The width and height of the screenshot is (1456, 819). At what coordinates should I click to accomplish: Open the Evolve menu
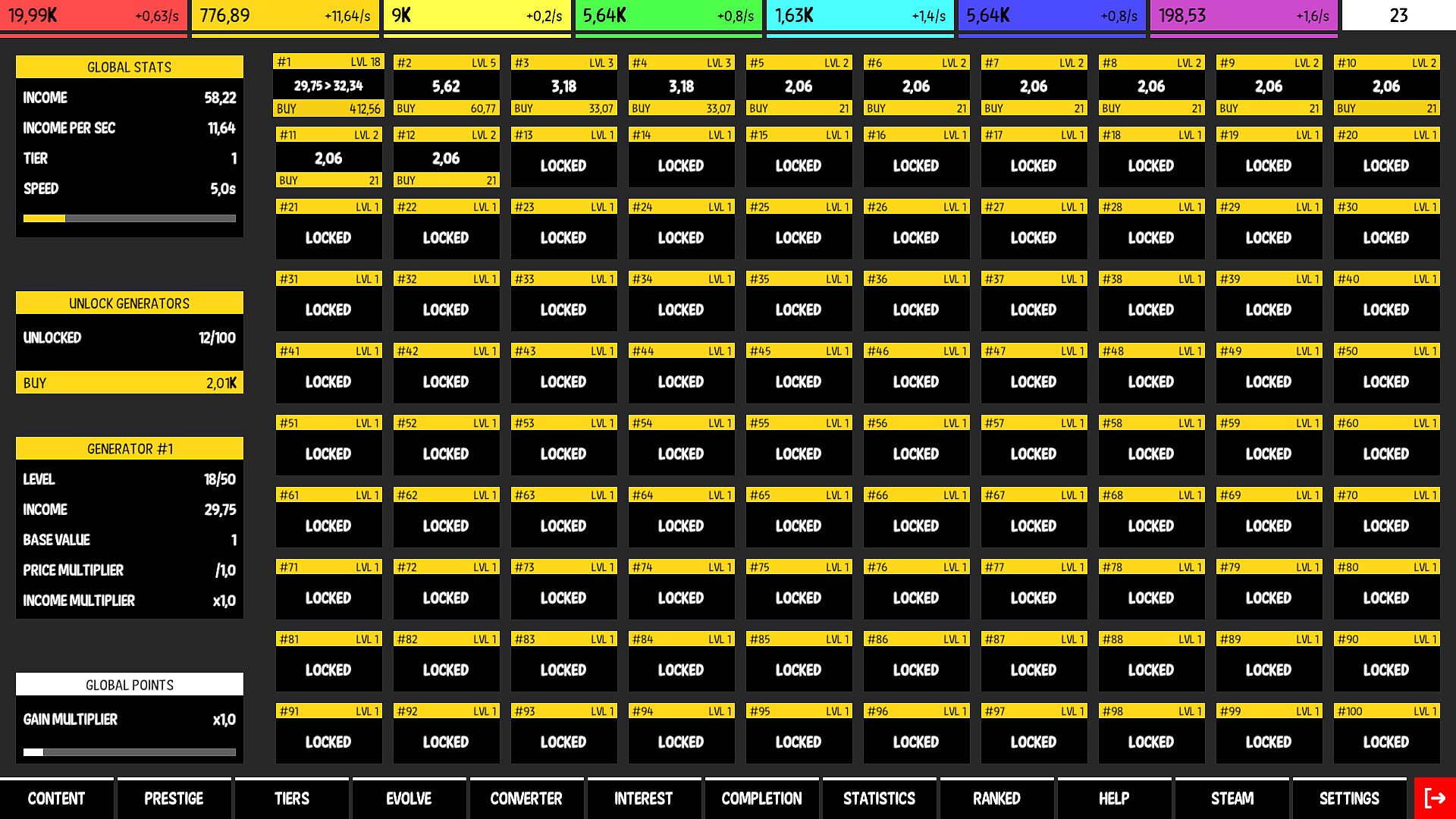point(409,799)
